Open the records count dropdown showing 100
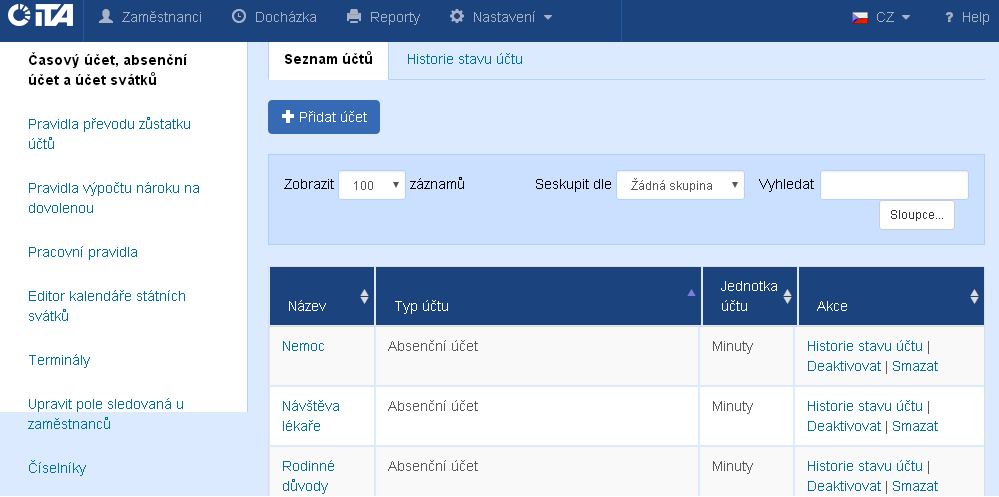This screenshot has height=497, width=999. pyautogui.click(x=372, y=185)
